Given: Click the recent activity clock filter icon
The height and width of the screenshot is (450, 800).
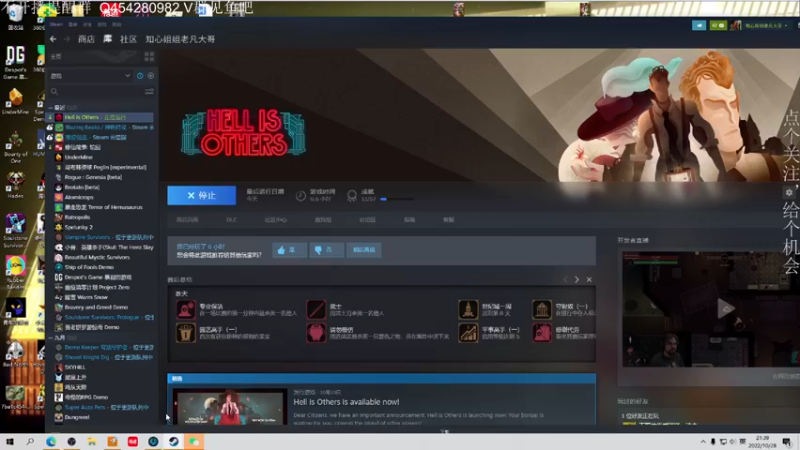Looking at the screenshot, I should 140,76.
